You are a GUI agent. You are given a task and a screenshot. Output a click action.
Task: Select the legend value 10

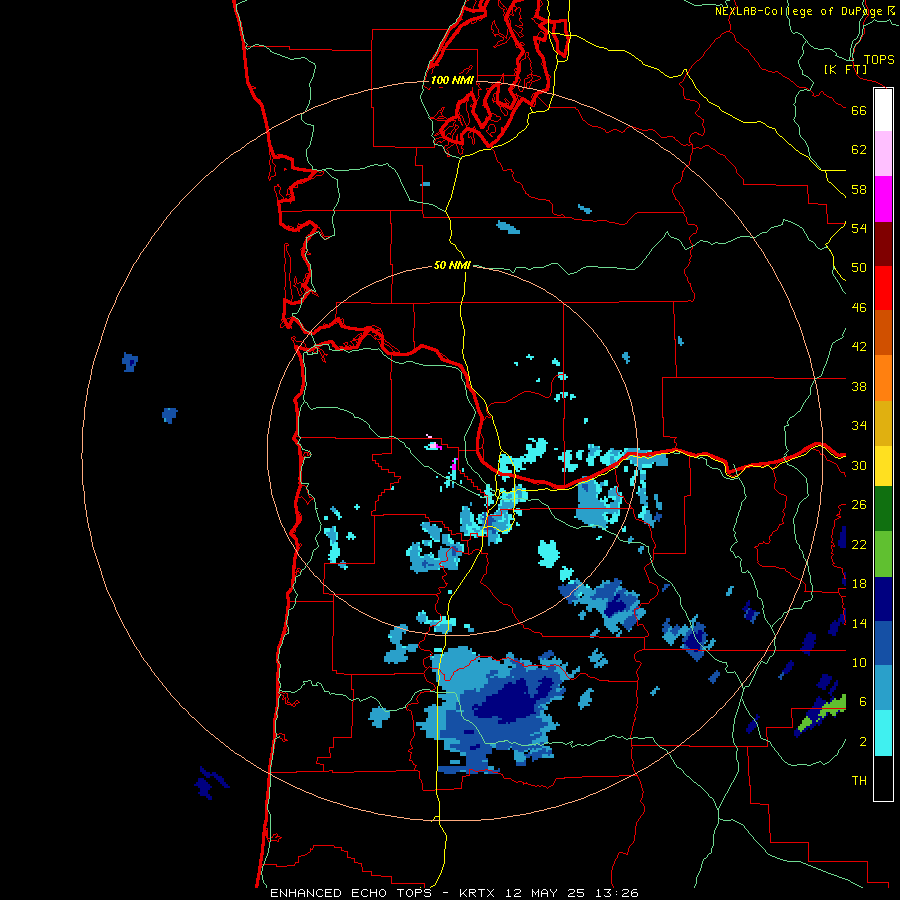pos(859,663)
